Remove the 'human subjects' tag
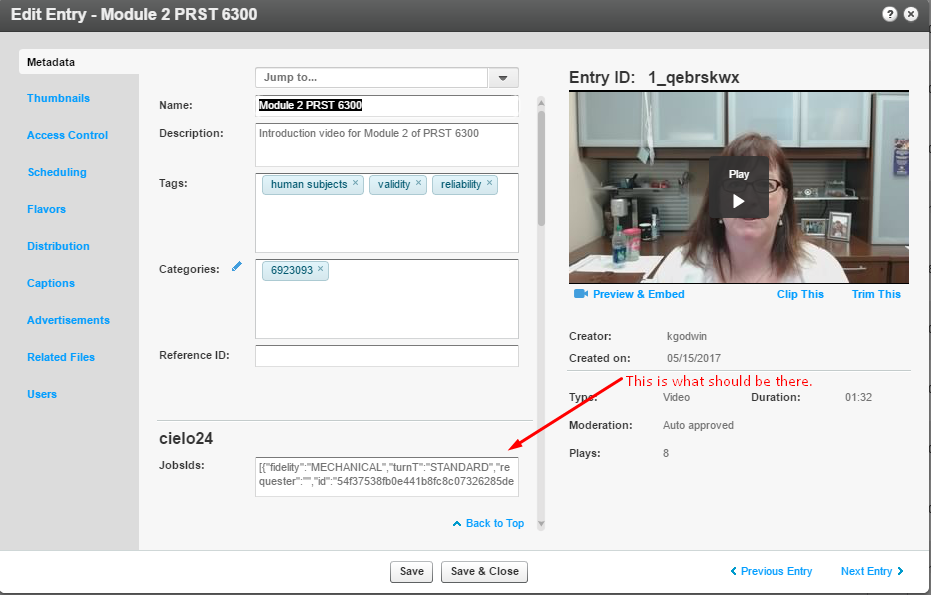931x595 pixels. click(355, 184)
